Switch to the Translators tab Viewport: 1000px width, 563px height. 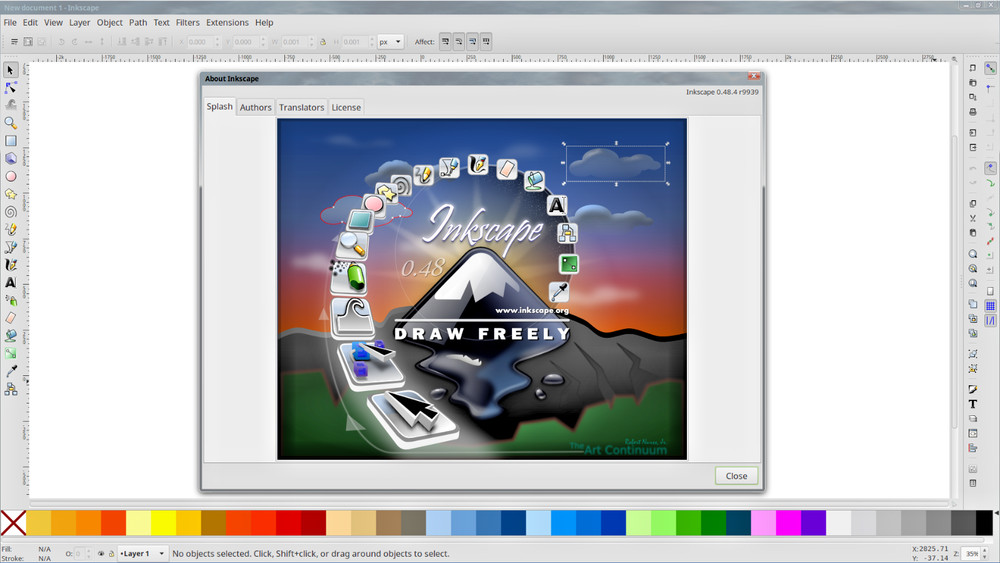301,107
